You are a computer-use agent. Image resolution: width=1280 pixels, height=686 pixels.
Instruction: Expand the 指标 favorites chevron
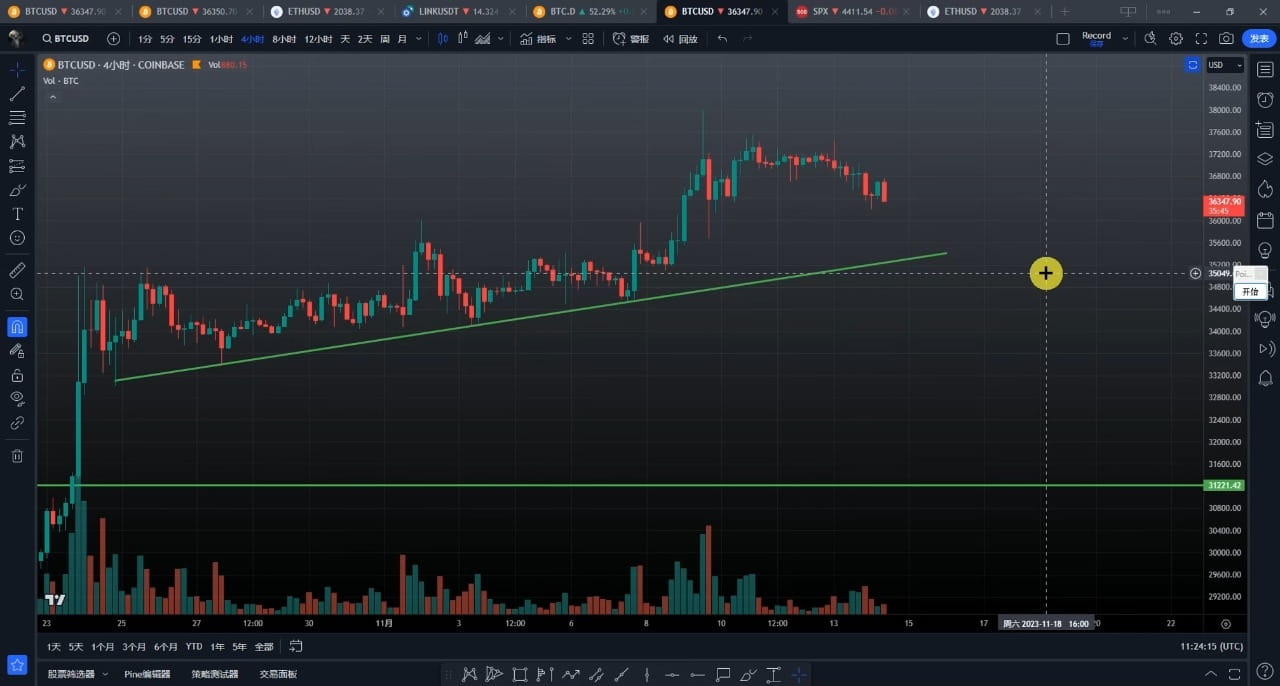pos(568,38)
